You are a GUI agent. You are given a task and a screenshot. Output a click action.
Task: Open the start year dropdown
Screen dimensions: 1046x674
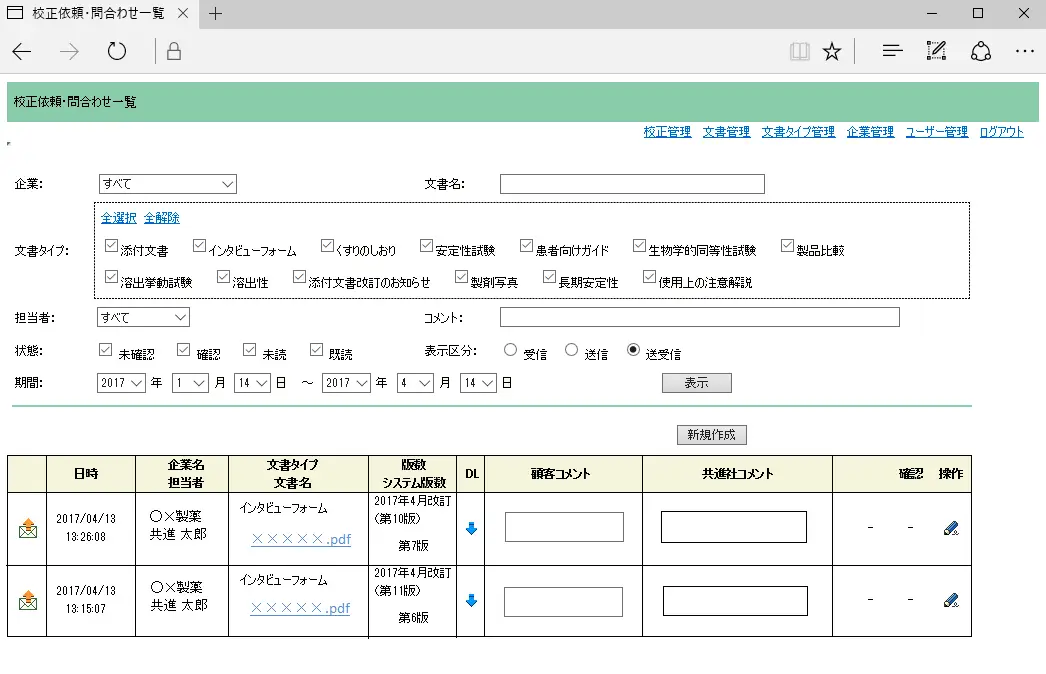tap(121, 382)
